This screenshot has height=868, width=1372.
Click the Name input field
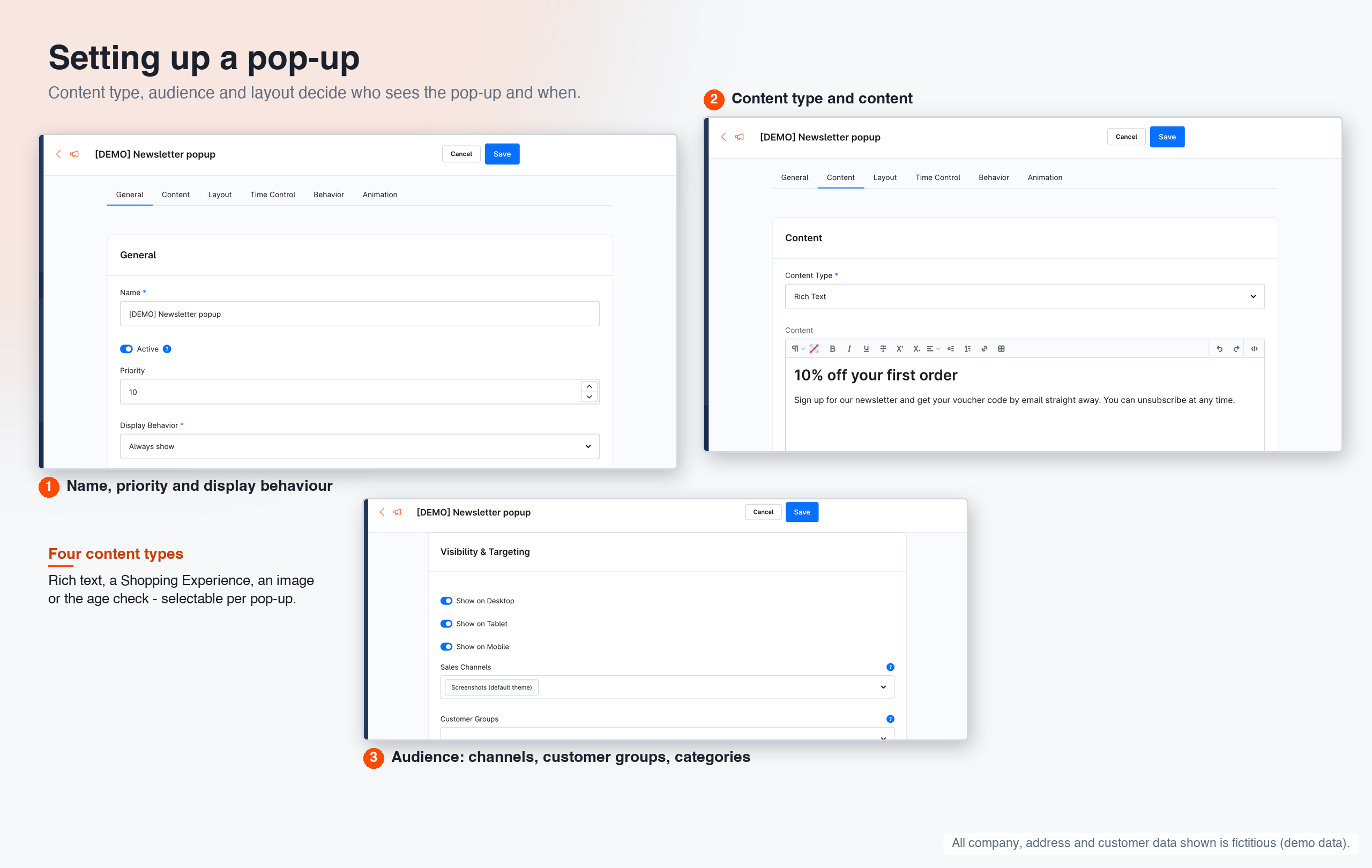pos(360,314)
